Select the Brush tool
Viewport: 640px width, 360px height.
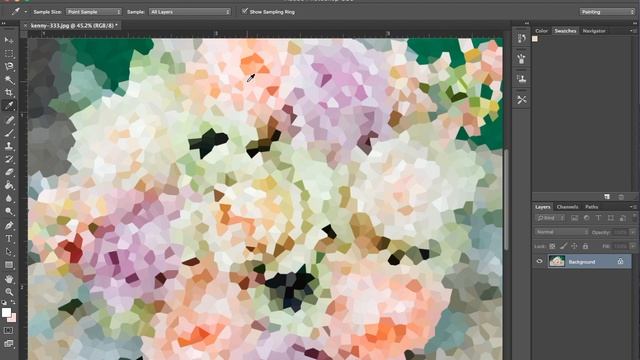click(9, 133)
